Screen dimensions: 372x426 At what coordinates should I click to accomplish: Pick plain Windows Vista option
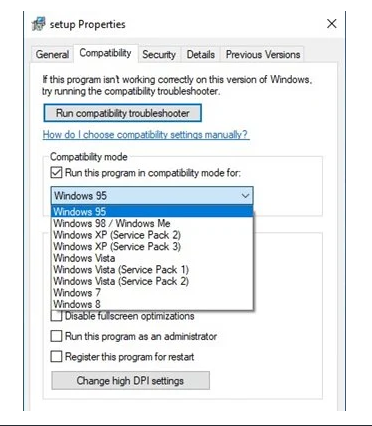[152, 258]
